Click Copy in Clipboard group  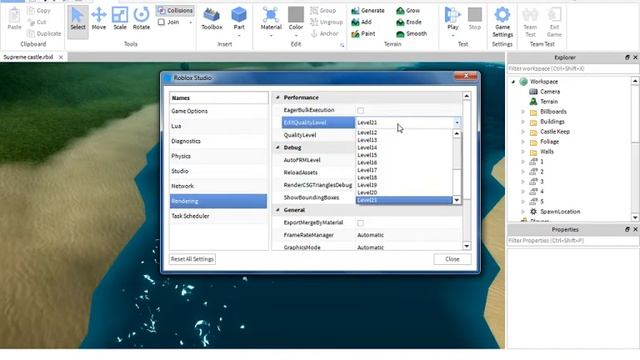click(39, 11)
